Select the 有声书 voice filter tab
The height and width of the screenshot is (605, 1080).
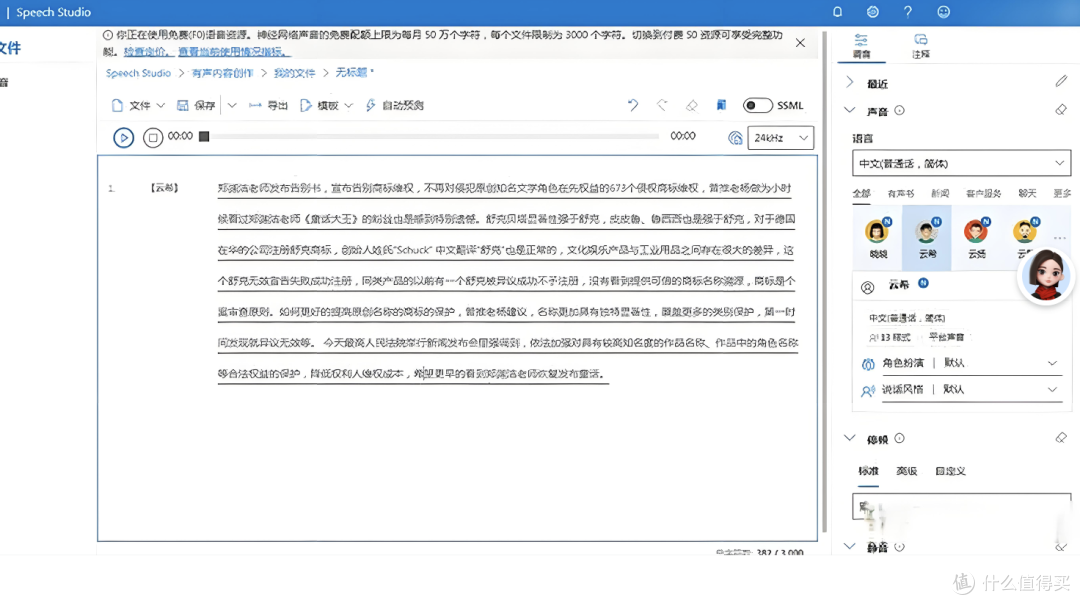(x=901, y=194)
